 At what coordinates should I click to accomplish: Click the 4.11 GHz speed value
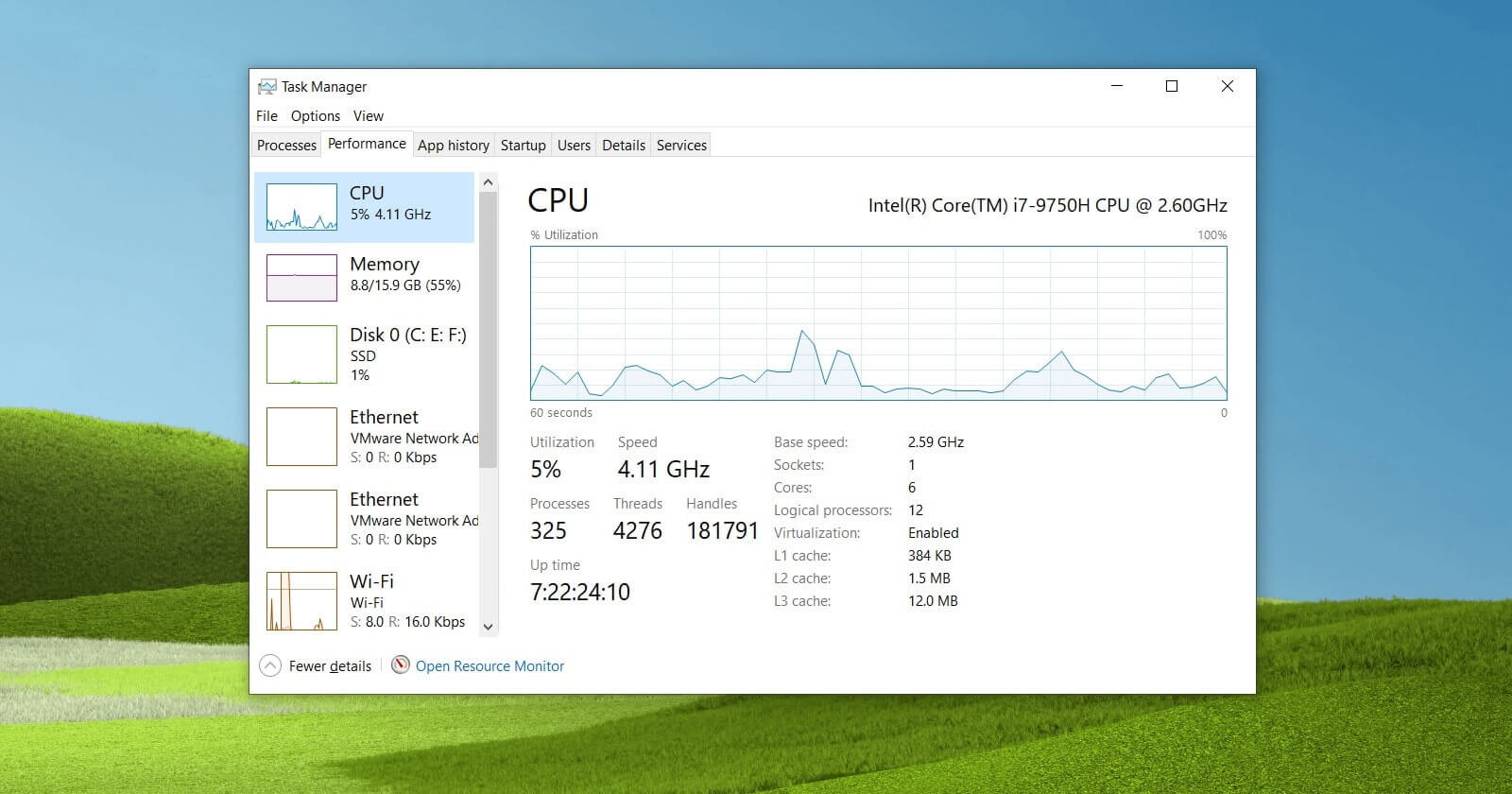coord(663,469)
